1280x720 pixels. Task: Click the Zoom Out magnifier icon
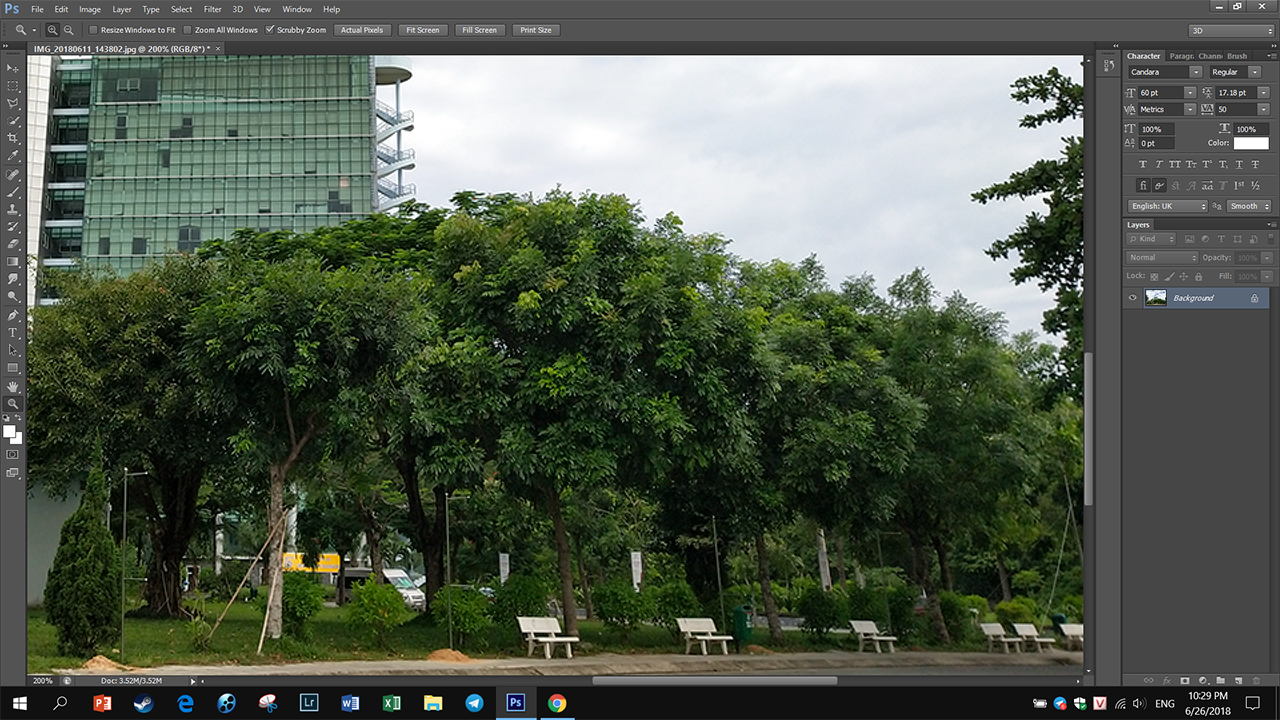tap(68, 30)
